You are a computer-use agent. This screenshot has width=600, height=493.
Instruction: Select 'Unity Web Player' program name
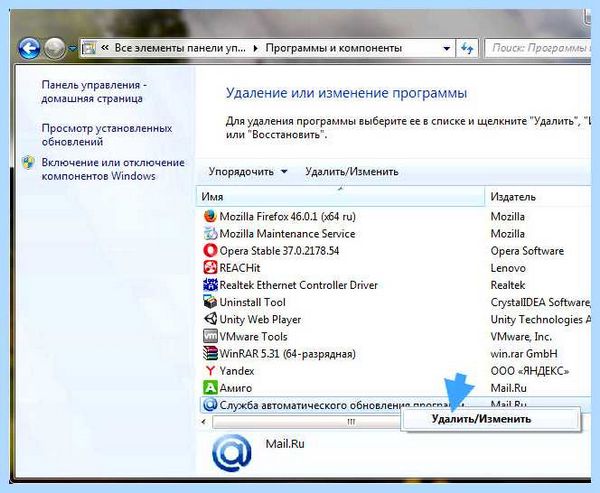point(260,320)
